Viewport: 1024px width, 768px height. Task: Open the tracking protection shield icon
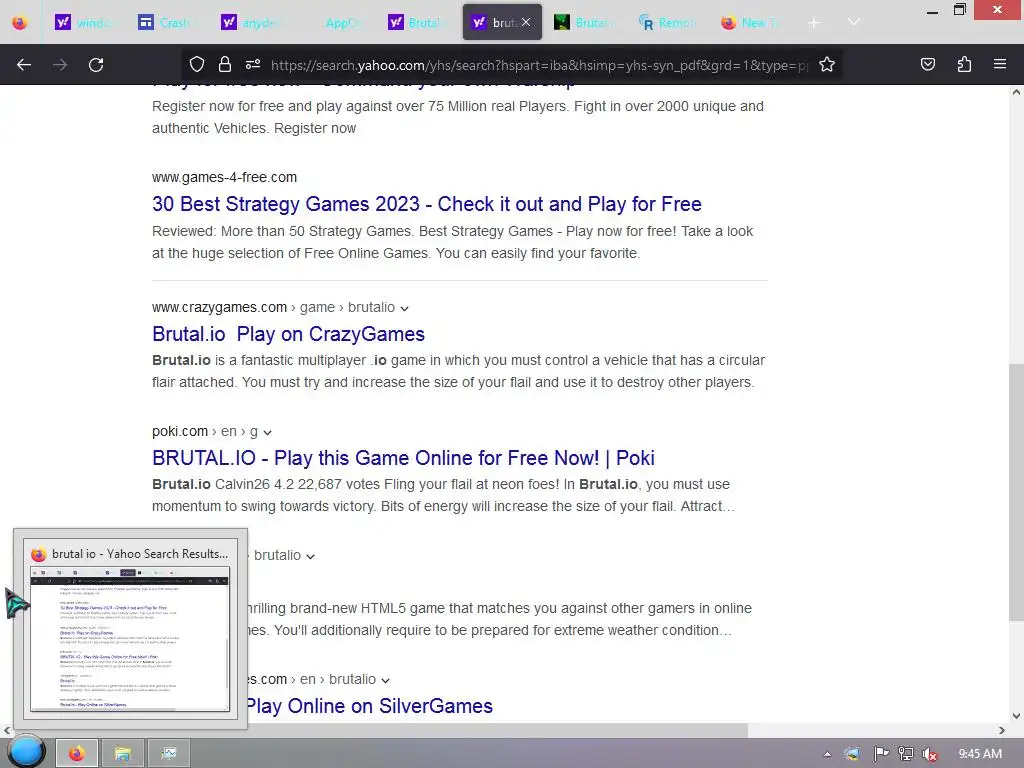[197, 65]
